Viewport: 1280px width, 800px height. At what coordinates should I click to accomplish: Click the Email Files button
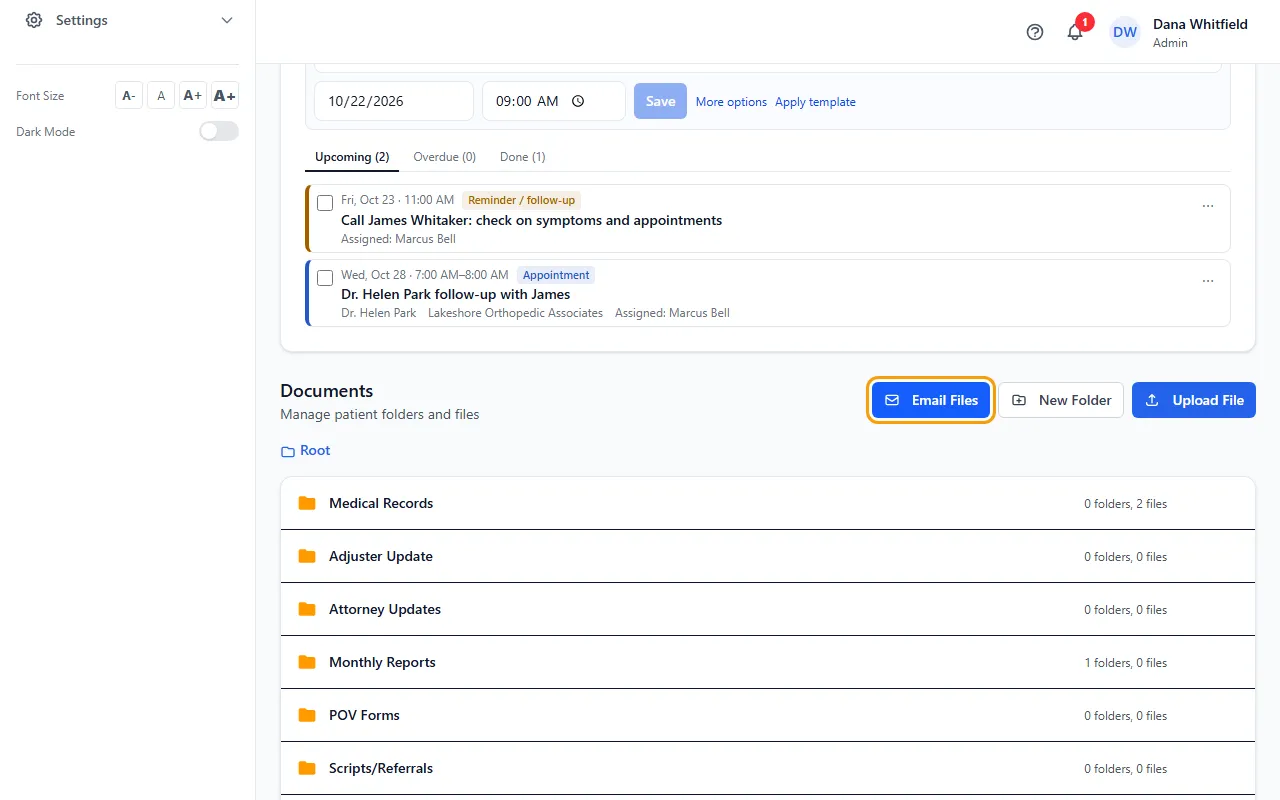(x=931, y=400)
